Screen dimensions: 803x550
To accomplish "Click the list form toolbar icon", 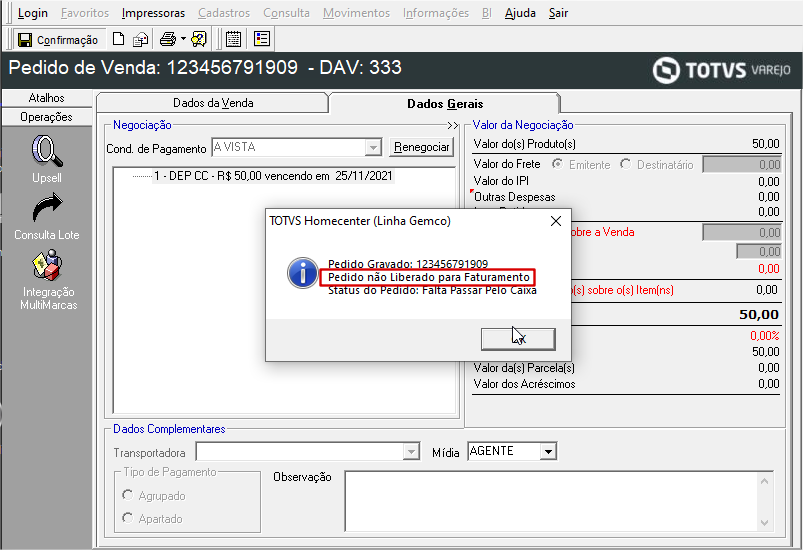I will pos(262,39).
